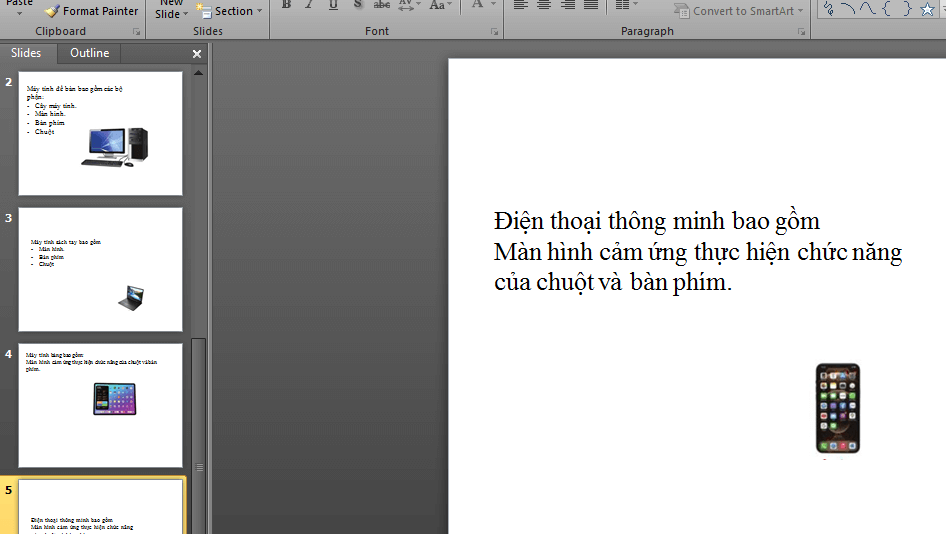Close the Slides/Outline pane with the X
Screen dimensions: 946x534
coord(197,54)
